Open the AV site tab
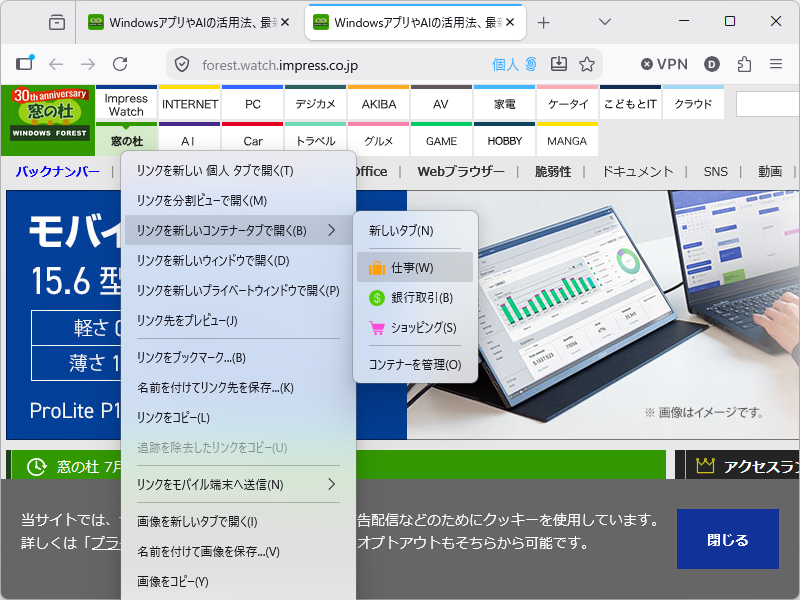This screenshot has width=800, height=600. pyautogui.click(x=441, y=104)
